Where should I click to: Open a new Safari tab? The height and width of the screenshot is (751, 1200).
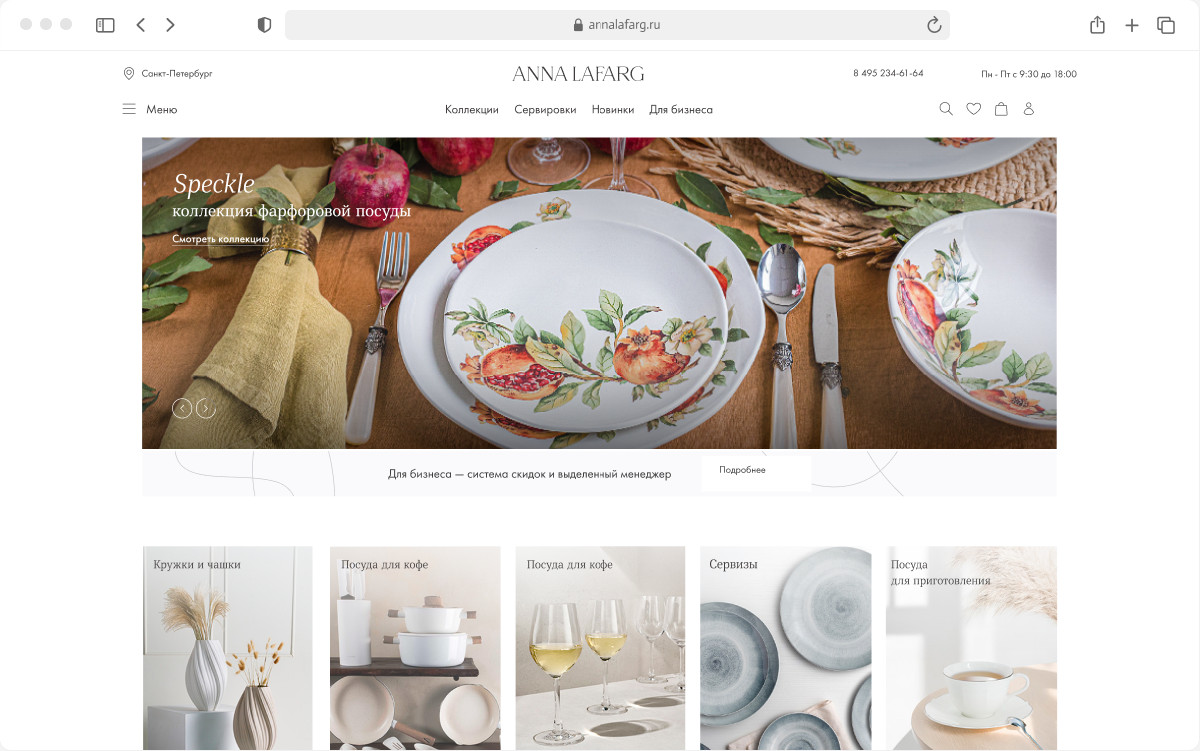pyautogui.click(x=1131, y=25)
